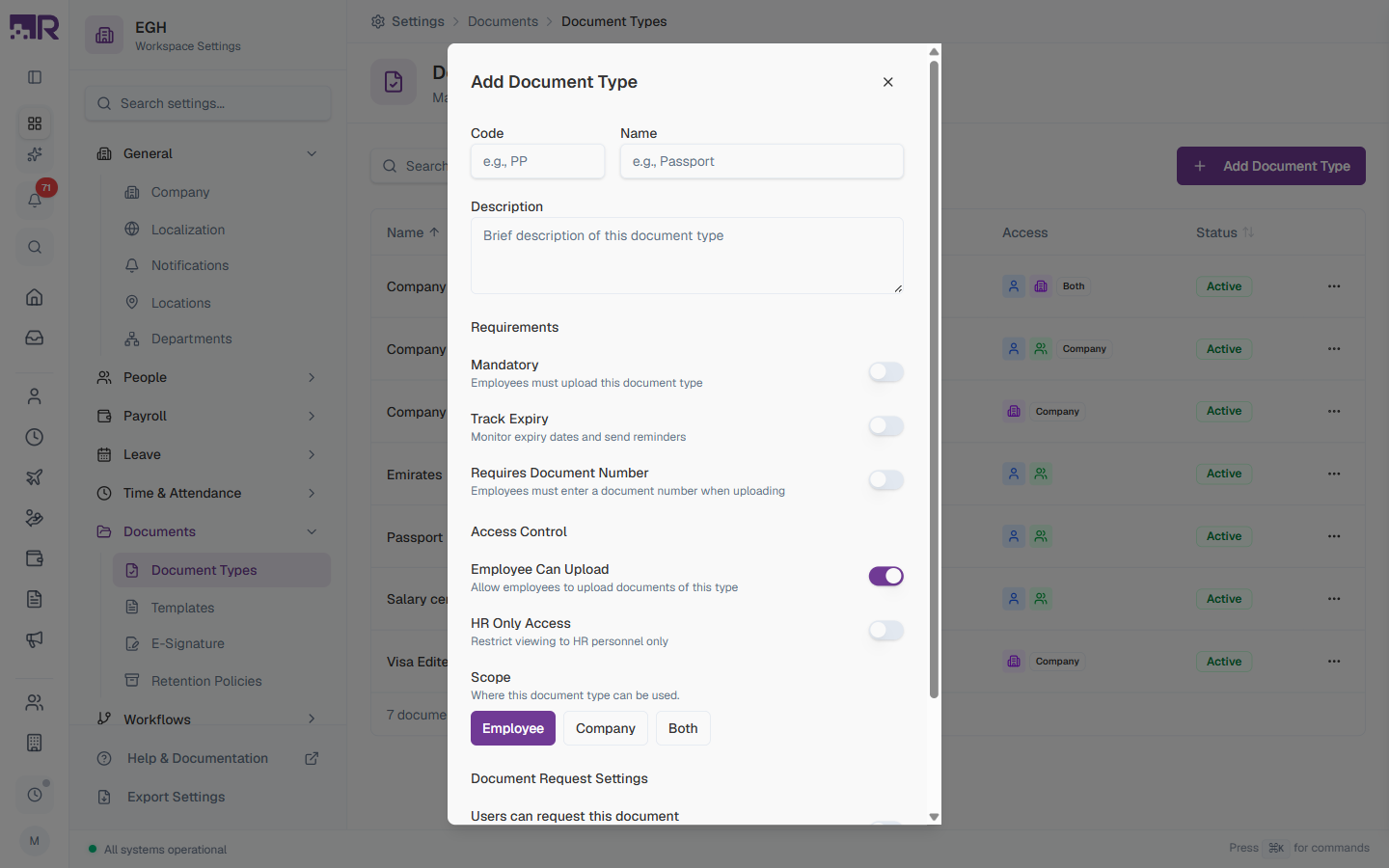The height and width of the screenshot is (868, 1389).
Task: Open row actions for the Emirates row
Action: (x=1334, y=474)
